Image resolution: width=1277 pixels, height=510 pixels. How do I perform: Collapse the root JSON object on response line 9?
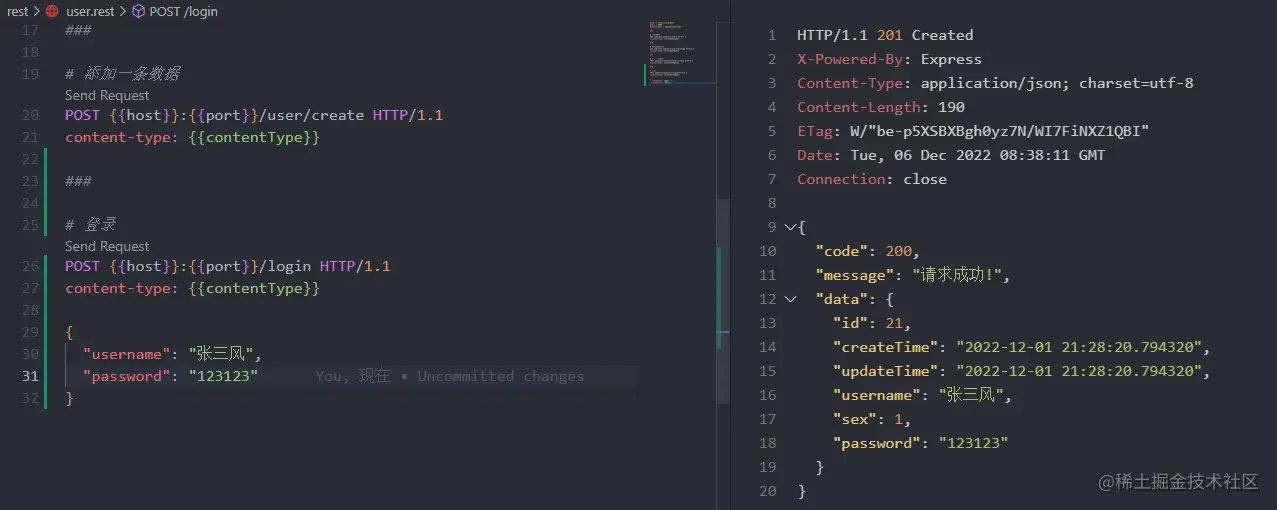pyautogui.click(x=790, y=227)
